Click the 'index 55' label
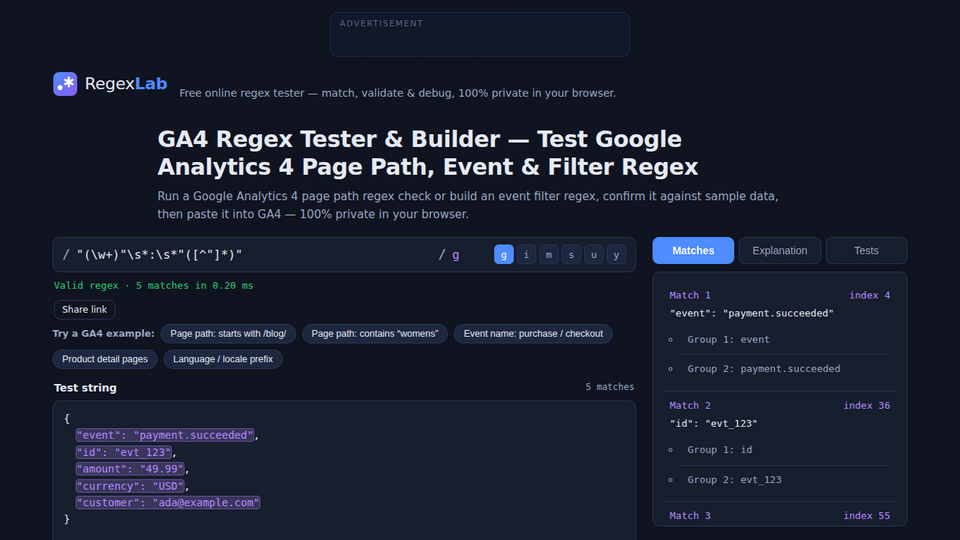The height and width of the screenshot is (540, 960). tap(867, 516)
